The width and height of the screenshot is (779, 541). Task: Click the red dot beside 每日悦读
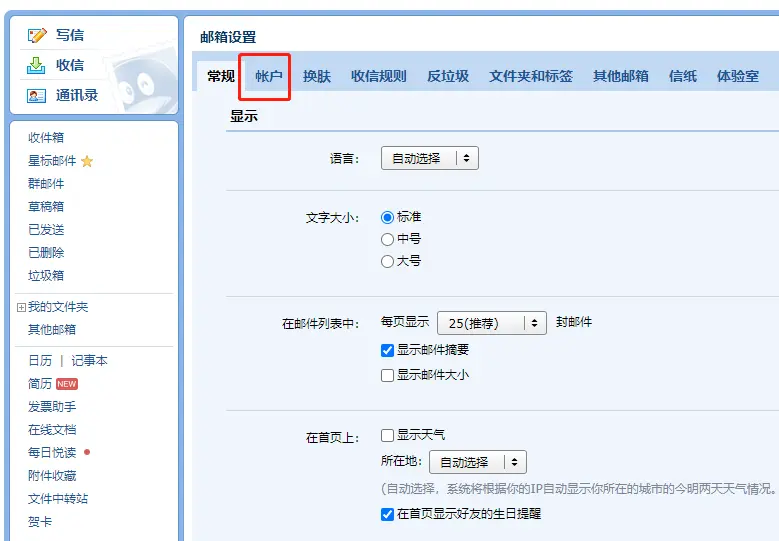point(87,452)
